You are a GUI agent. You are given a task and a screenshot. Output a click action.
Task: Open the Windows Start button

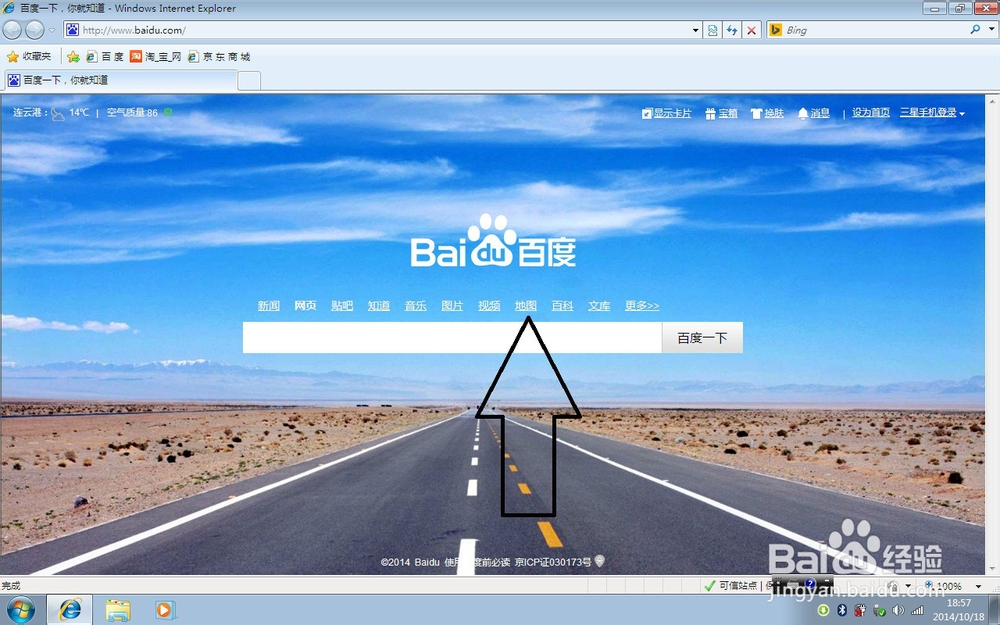click(20, 610)
